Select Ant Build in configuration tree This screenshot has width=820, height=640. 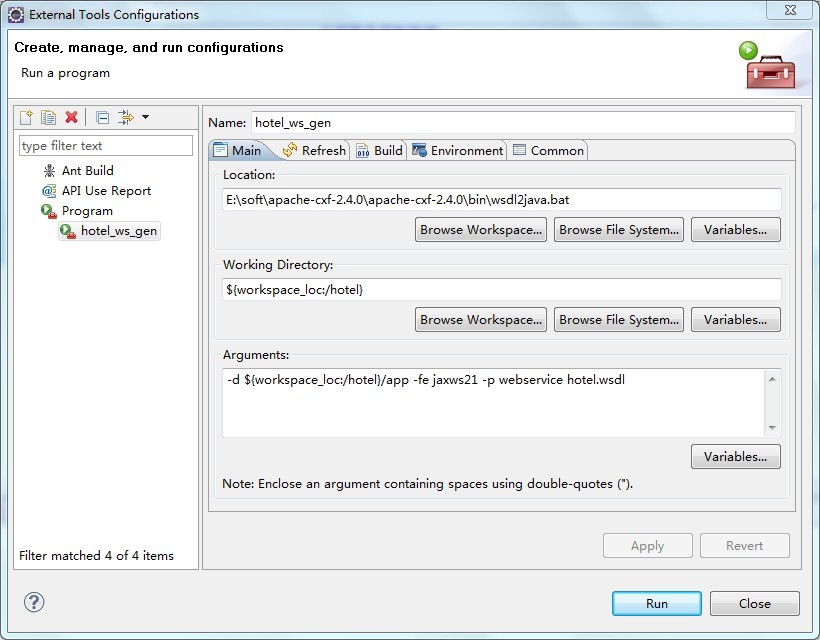(x=87, y=170)
